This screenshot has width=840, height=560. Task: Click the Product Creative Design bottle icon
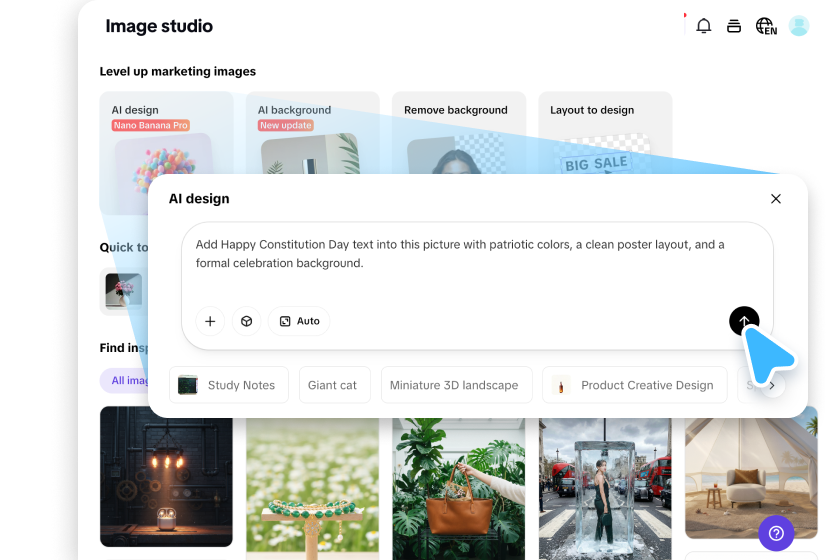pyautogui.click(x=561, y=385)
